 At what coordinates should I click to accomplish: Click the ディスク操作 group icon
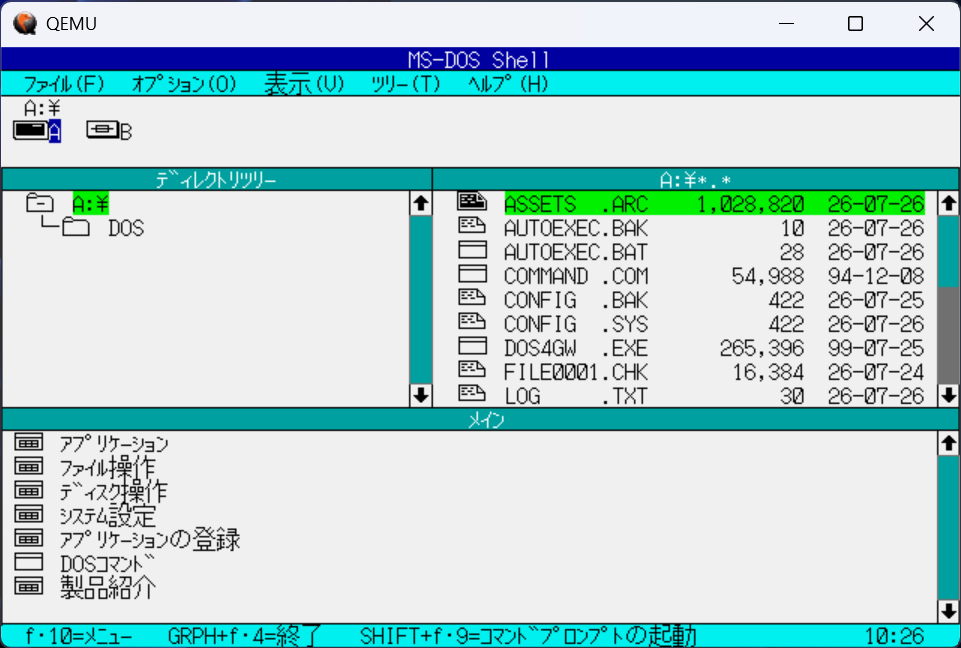tap(29, 490)
